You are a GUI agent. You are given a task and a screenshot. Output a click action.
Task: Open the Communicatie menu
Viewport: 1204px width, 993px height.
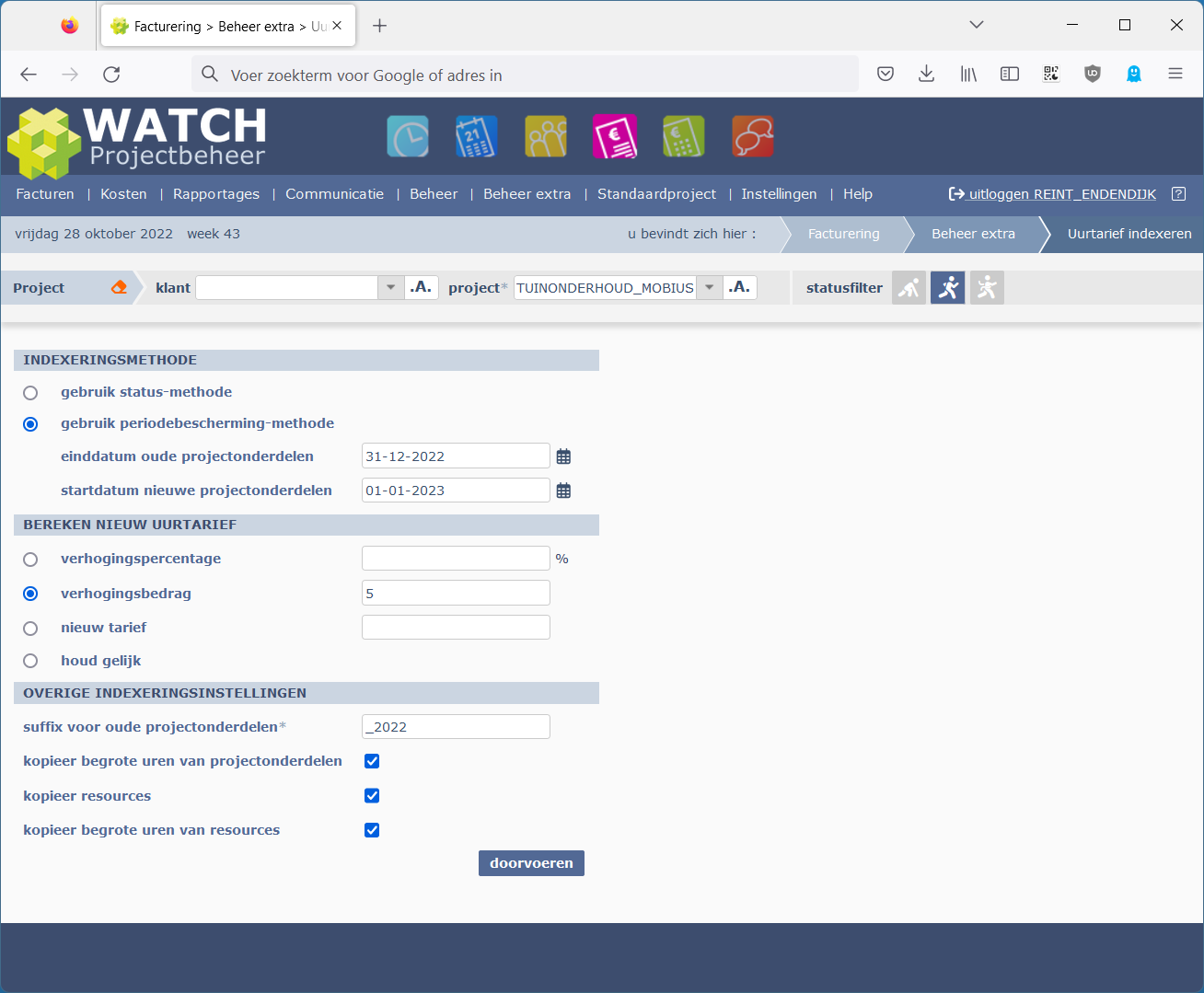tap(334, 194)
